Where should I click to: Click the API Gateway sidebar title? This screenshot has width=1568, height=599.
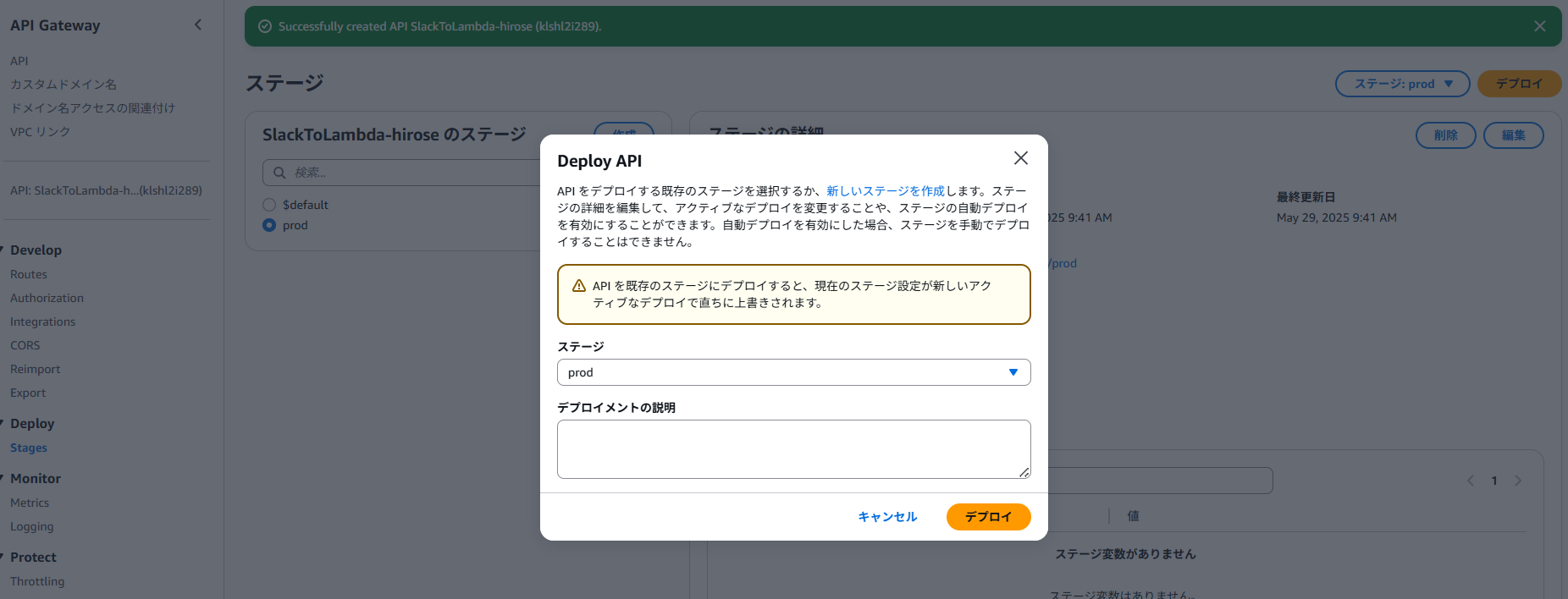click(55, 25)
